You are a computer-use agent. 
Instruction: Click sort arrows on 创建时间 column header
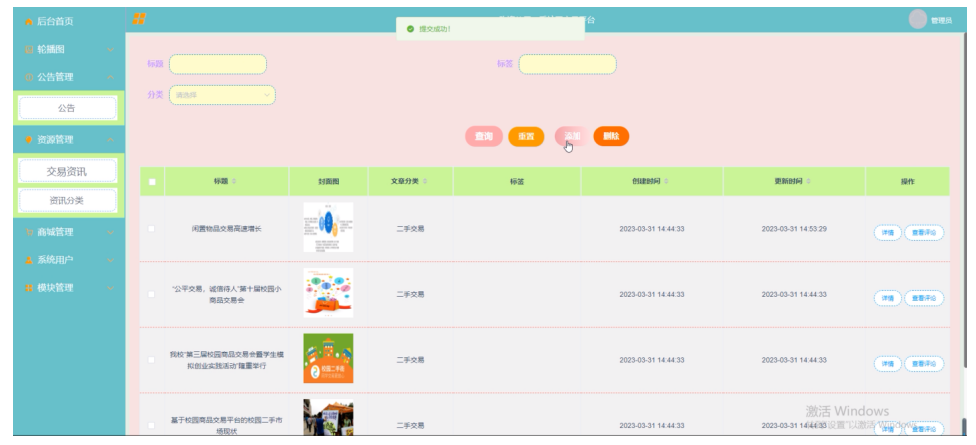(x=666, y=182)
